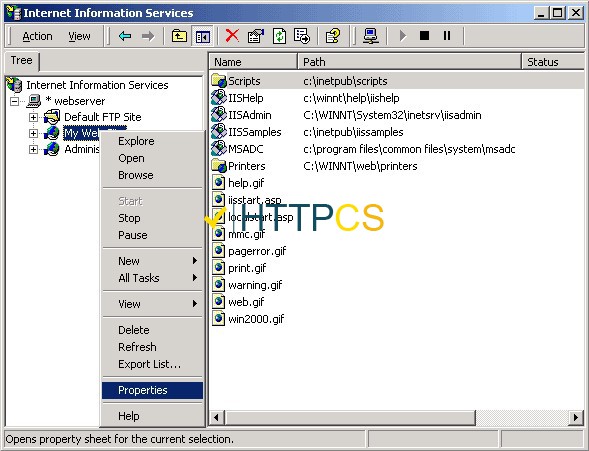Click the Add computer connection icon

pos(371,36)
